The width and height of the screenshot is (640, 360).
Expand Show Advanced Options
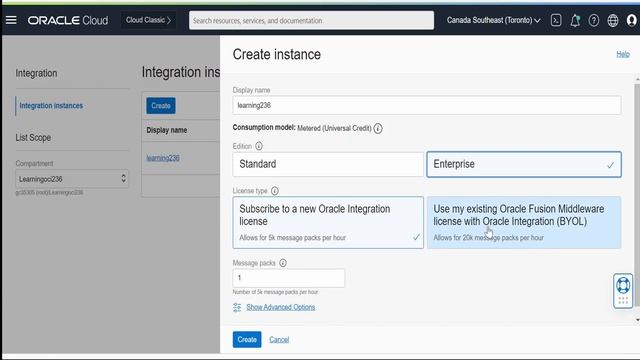[x=280, y=307]
